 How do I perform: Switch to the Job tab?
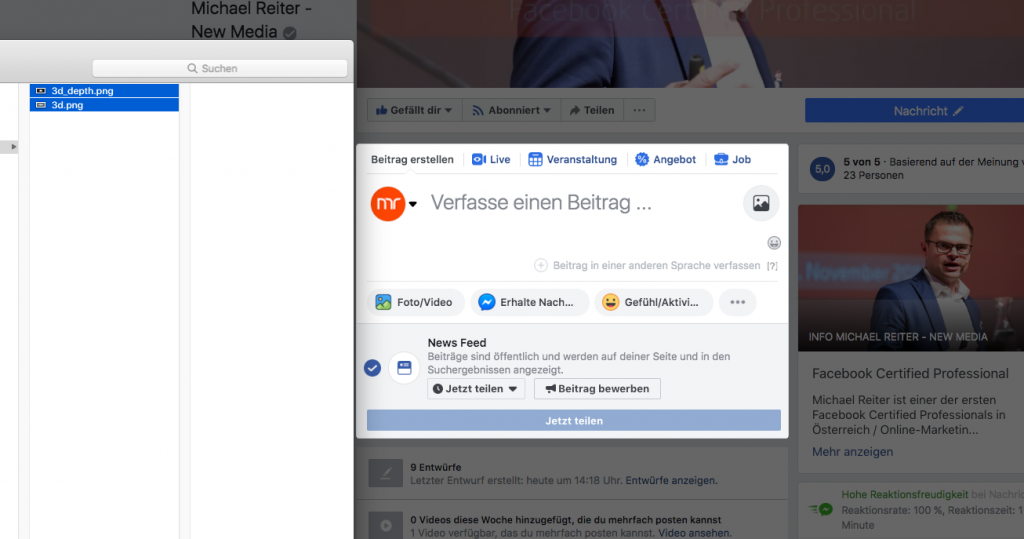pyautogui.click(x=732, y=159)
